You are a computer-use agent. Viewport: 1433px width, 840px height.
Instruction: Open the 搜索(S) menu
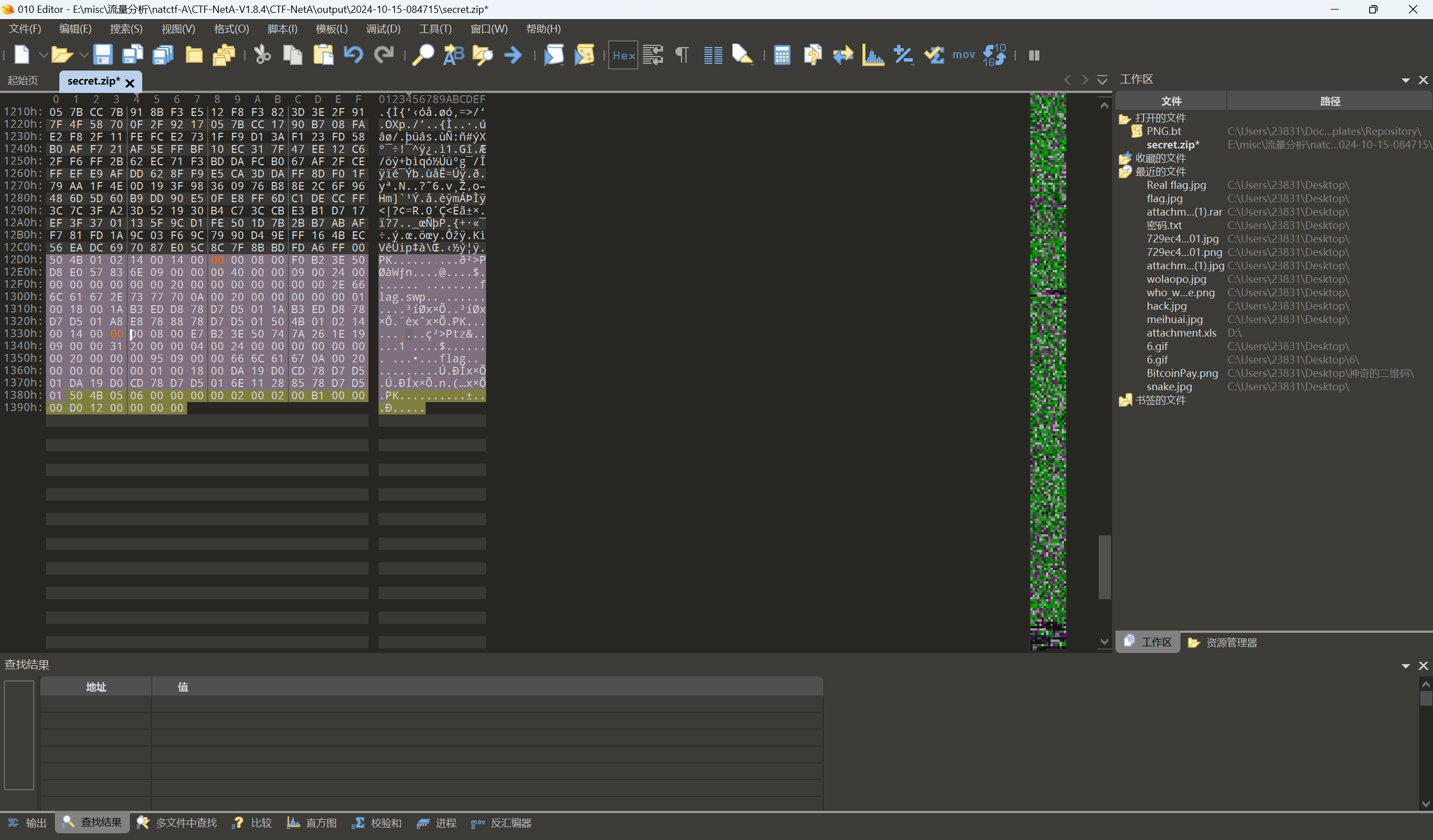pyautogui.click(x=125, y=29)
